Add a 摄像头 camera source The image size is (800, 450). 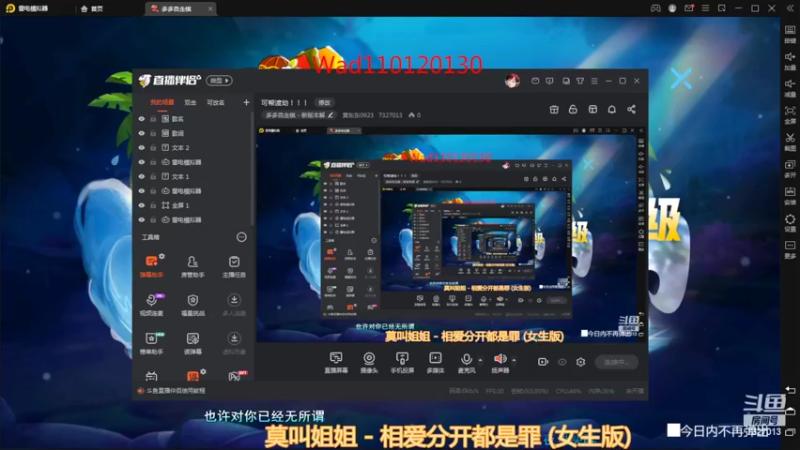(x=369, y=362)
